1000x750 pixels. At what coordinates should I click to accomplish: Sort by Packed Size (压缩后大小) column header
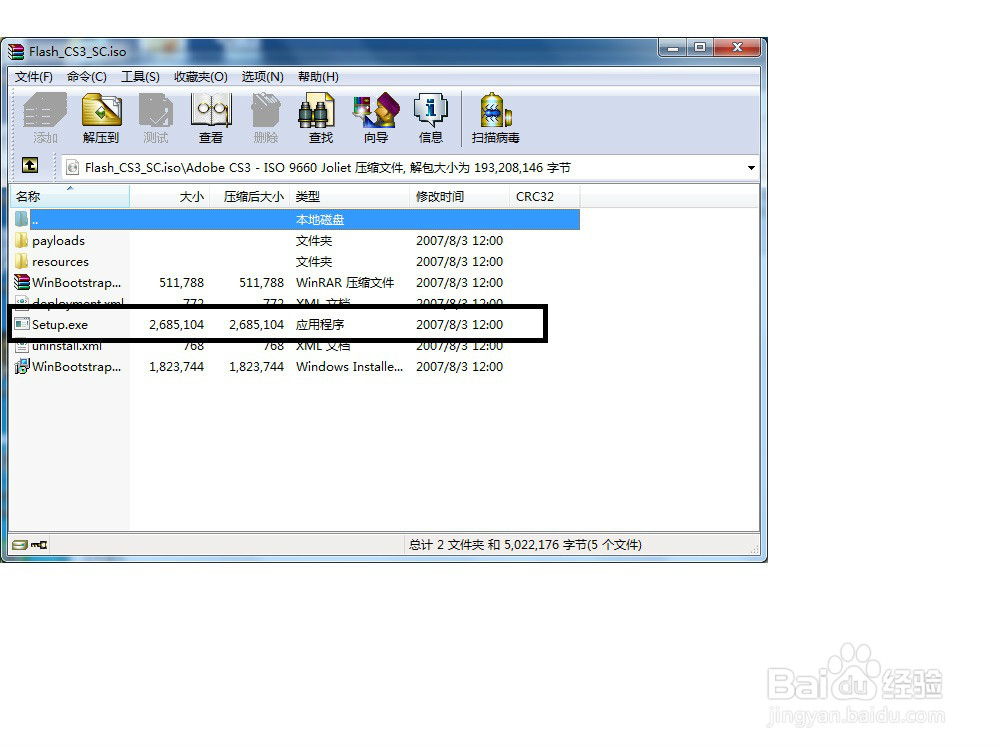tap(250, 196)
